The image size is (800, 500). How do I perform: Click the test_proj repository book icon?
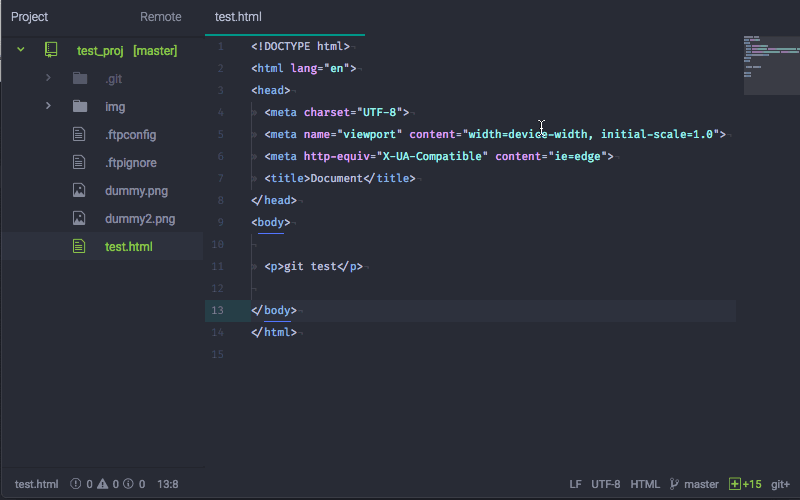51,50
